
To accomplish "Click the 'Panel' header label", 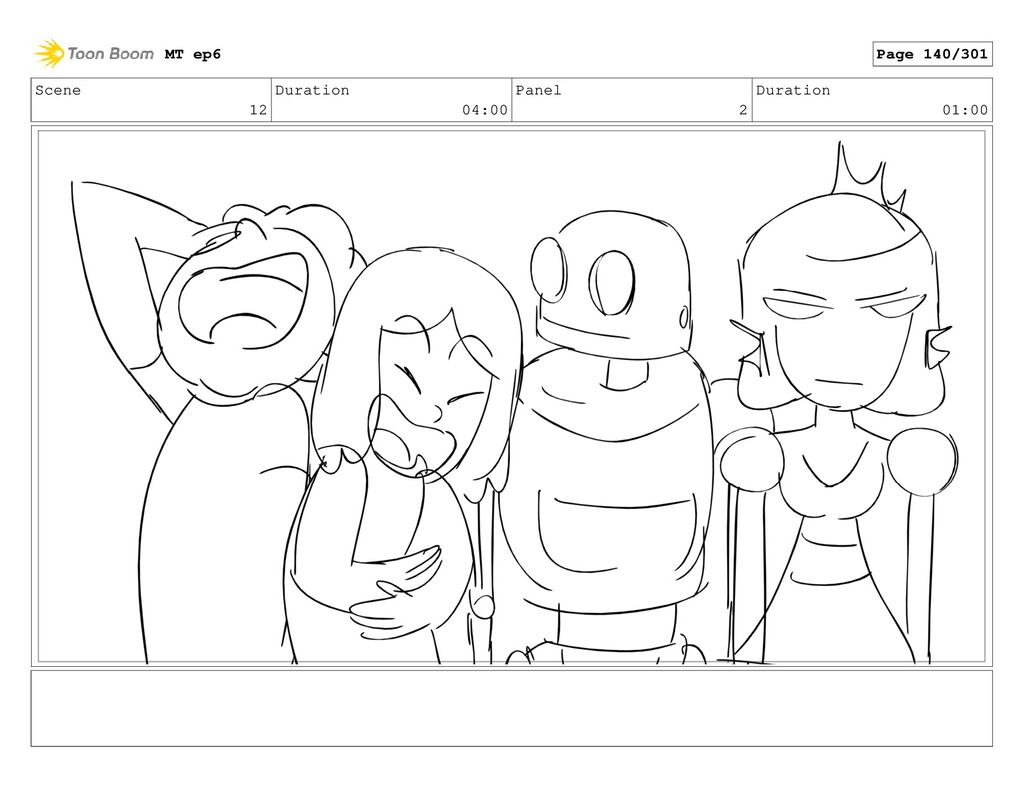I will coord(538,90).
